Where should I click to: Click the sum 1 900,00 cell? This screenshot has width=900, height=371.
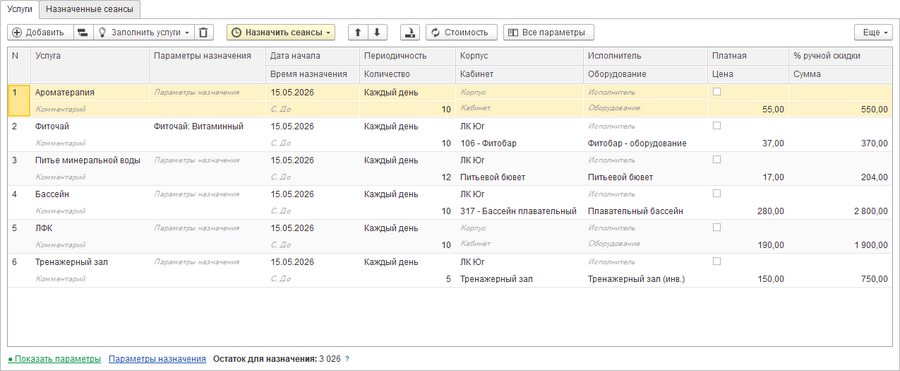840,245
